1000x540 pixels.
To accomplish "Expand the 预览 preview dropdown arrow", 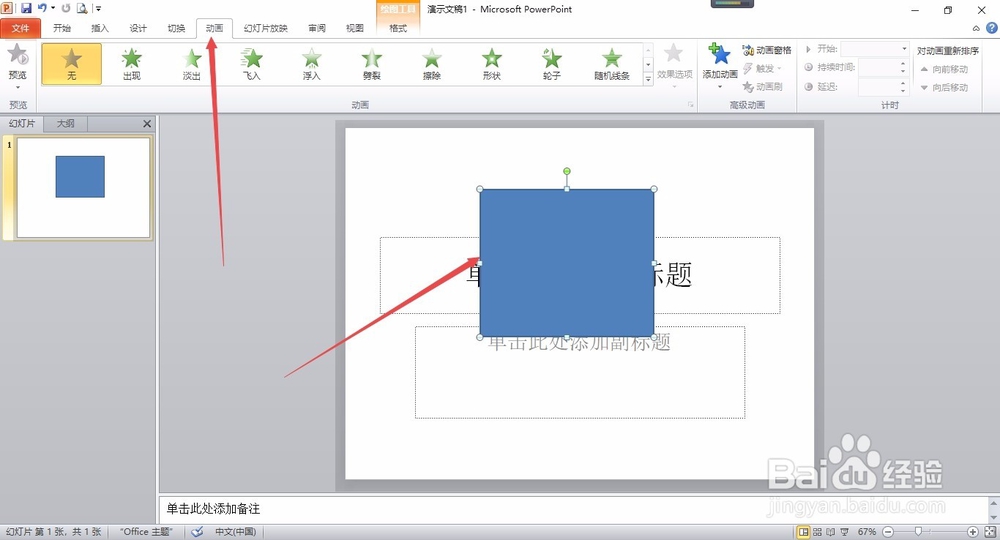I will [18, 87].
